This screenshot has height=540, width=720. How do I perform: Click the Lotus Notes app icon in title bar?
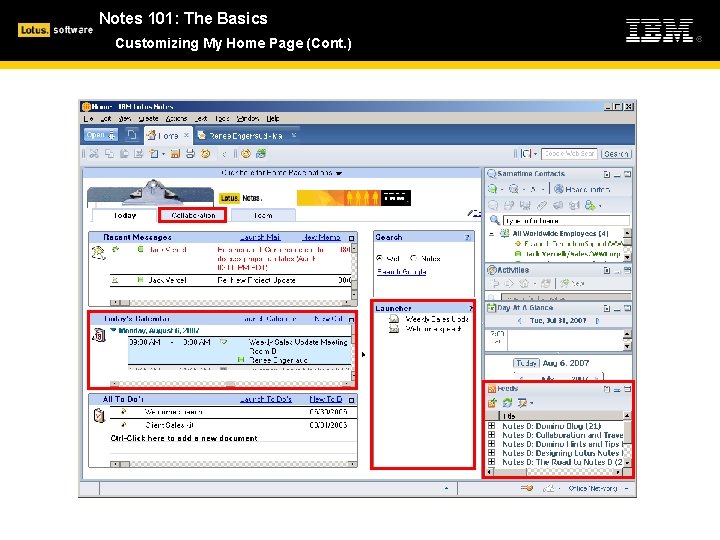coord(86,107)
